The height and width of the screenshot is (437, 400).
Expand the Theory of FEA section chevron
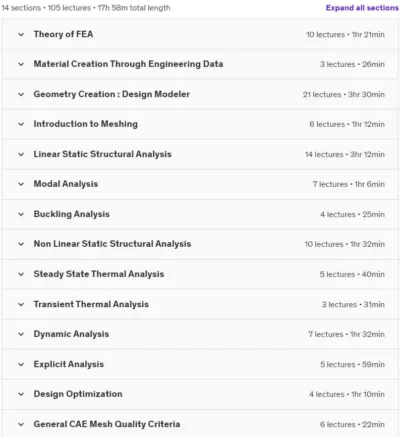pyautogui.click(x=21, y=34)
